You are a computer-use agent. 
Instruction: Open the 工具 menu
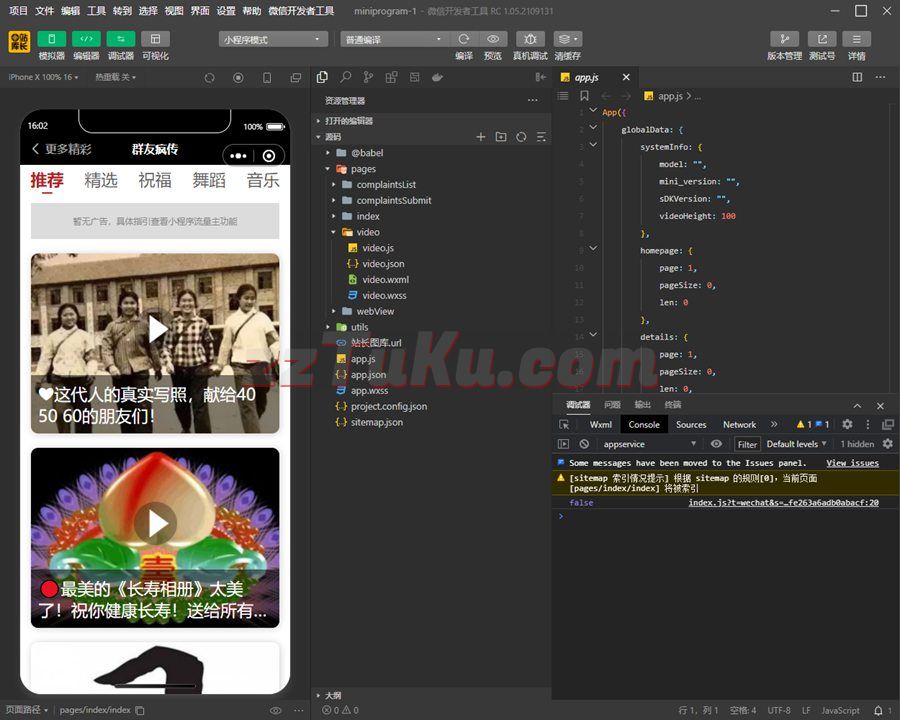pos(96,11)
